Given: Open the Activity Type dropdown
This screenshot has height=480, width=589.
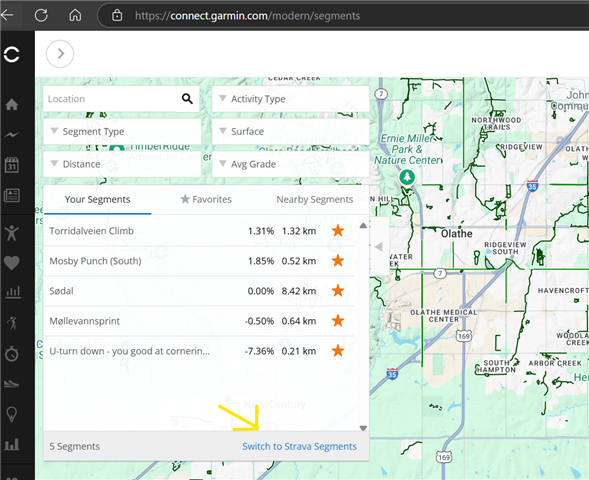Looking at the screenshot, I should click(x=291, y=99).
